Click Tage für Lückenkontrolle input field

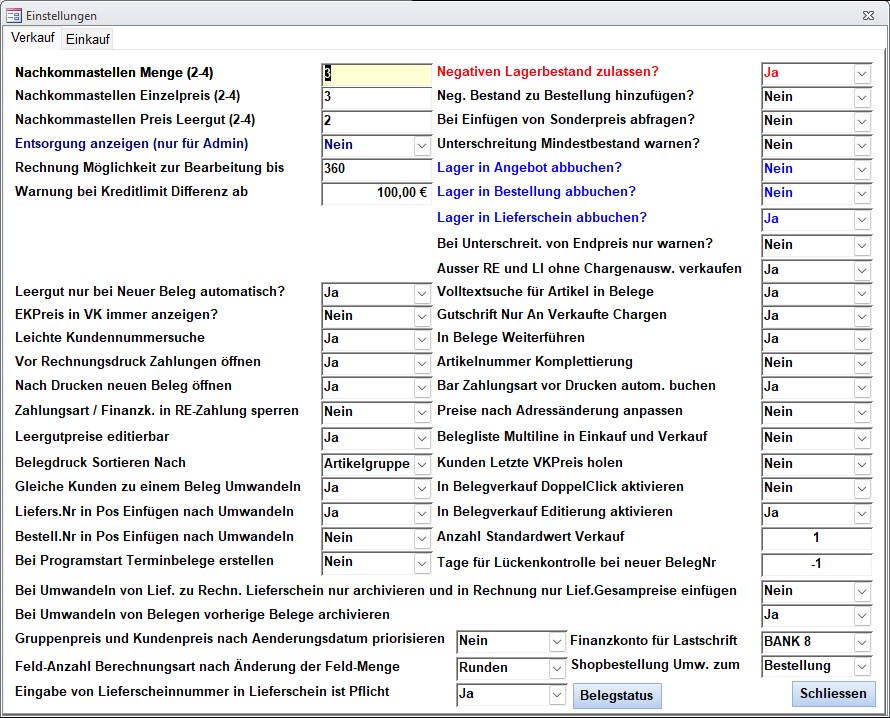click(816, 564)
